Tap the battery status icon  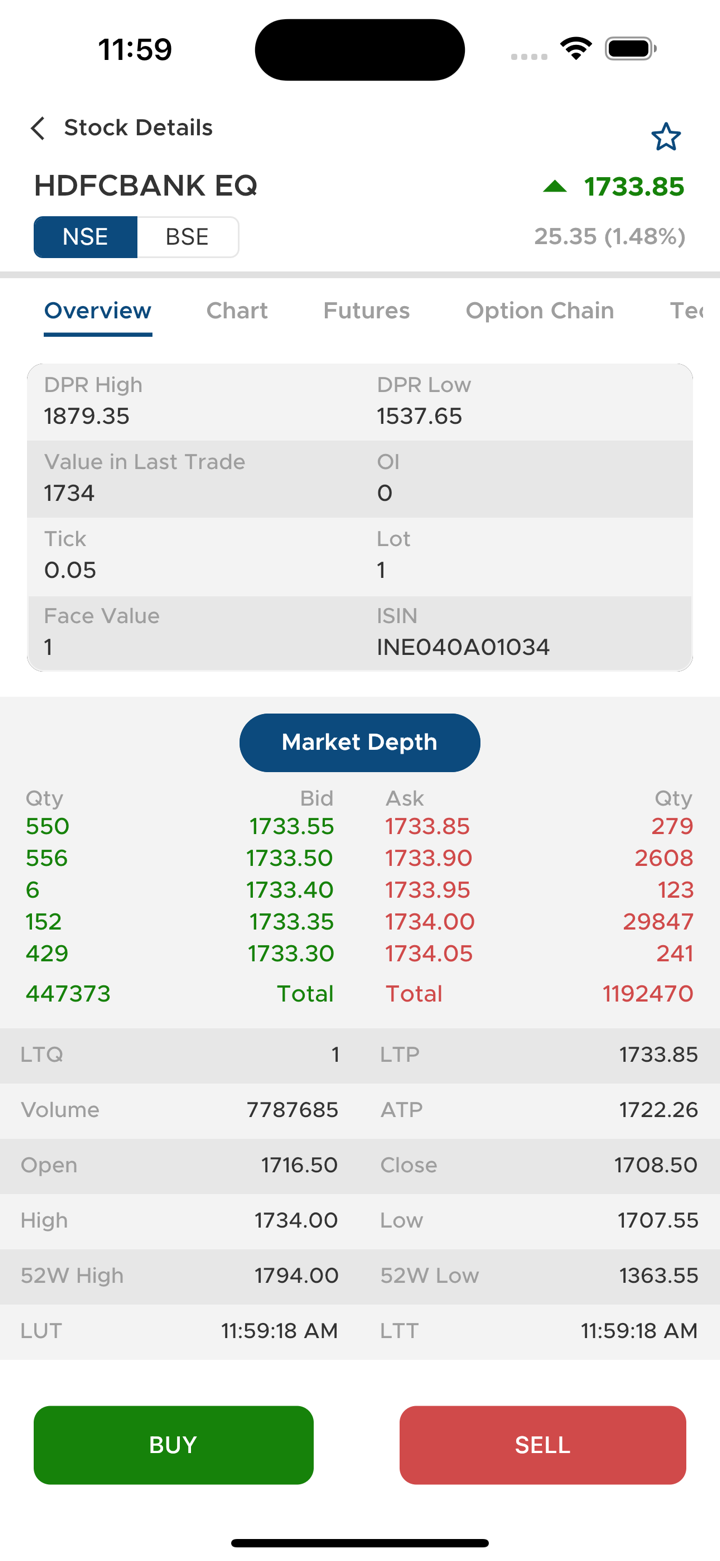(630, 48)
